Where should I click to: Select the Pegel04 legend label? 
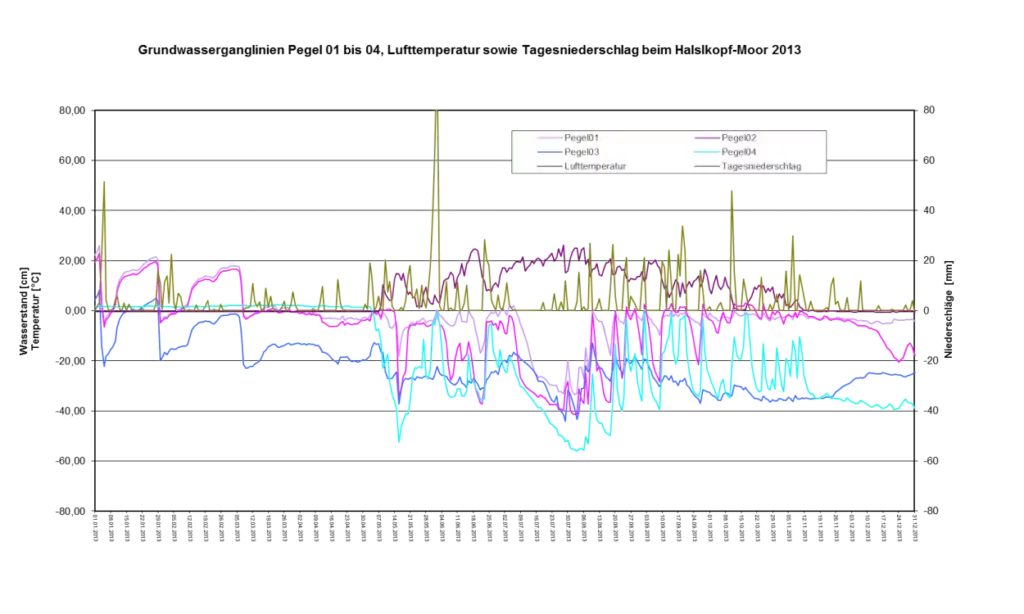[738, 152]
